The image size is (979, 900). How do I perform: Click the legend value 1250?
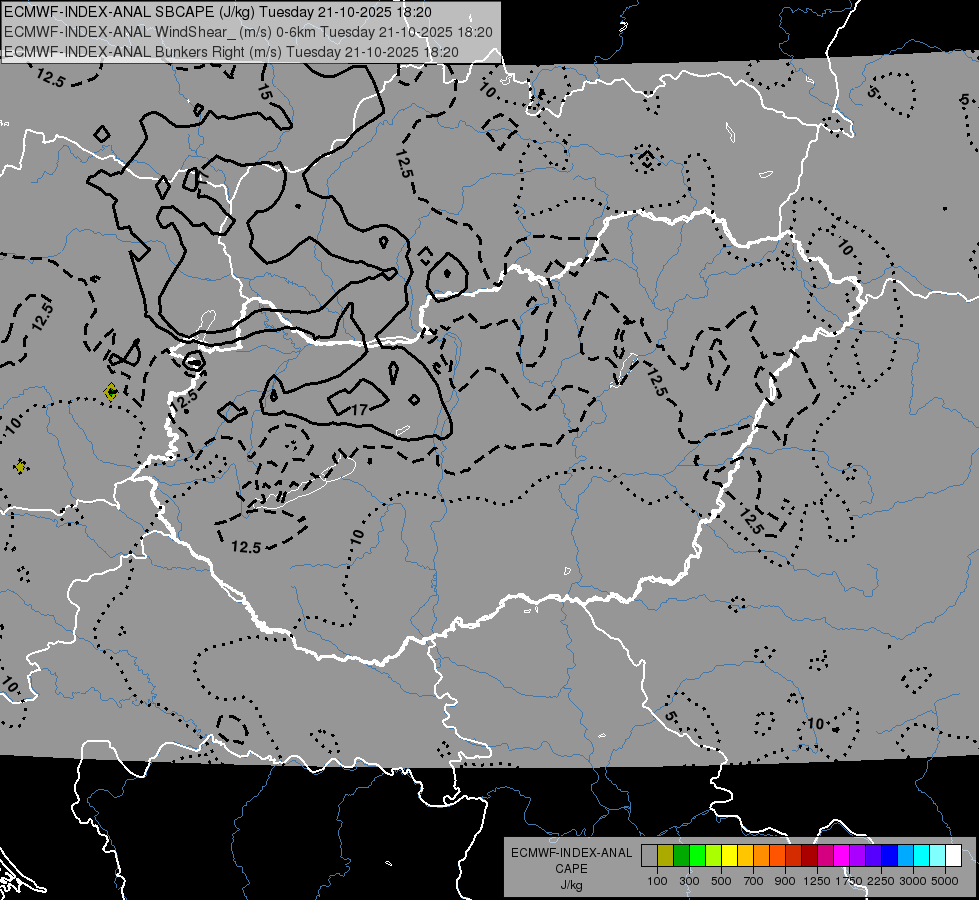[817, 881]
